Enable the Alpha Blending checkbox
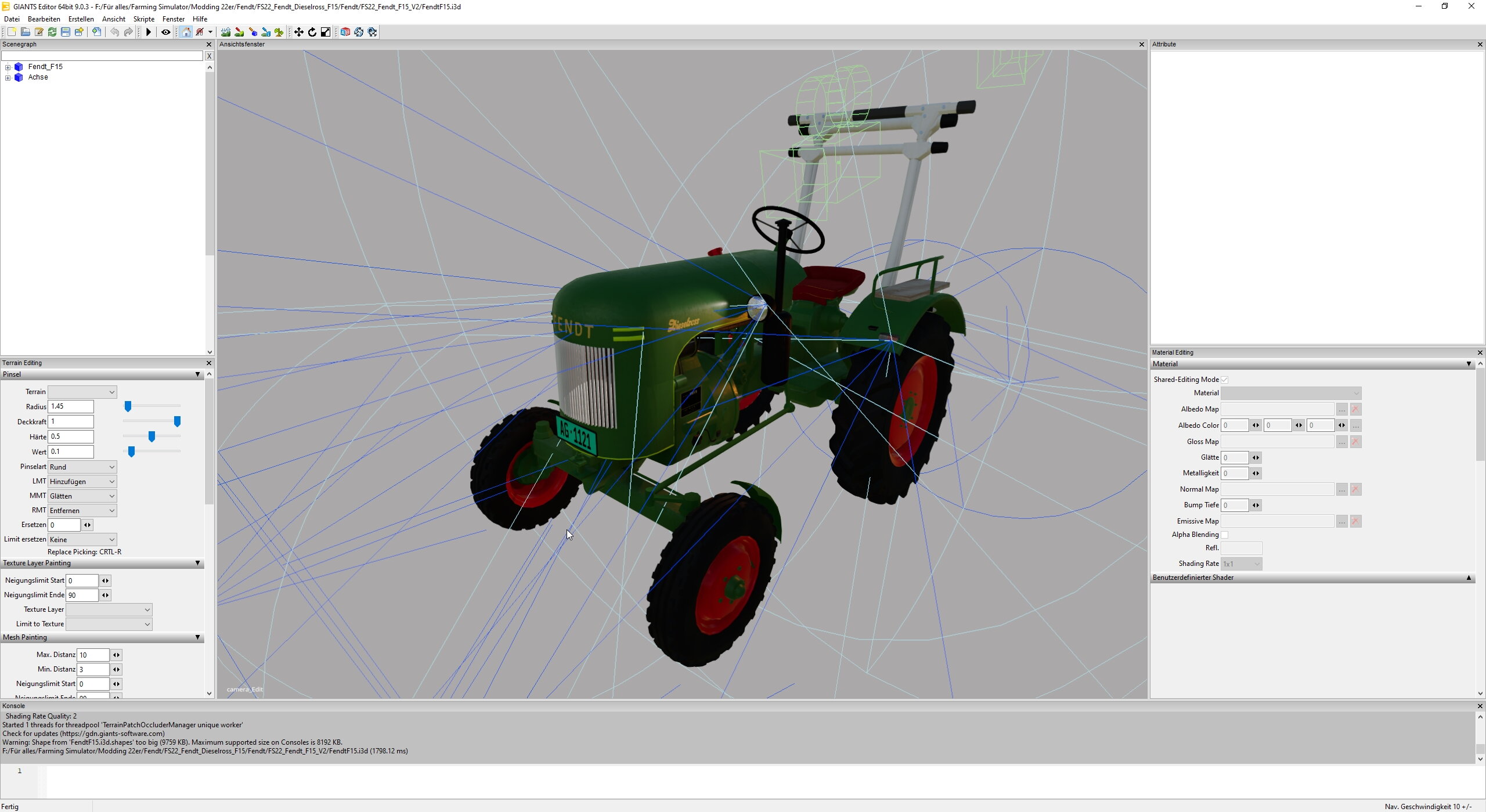The image size is (1486, 812). pos(1224,535)
